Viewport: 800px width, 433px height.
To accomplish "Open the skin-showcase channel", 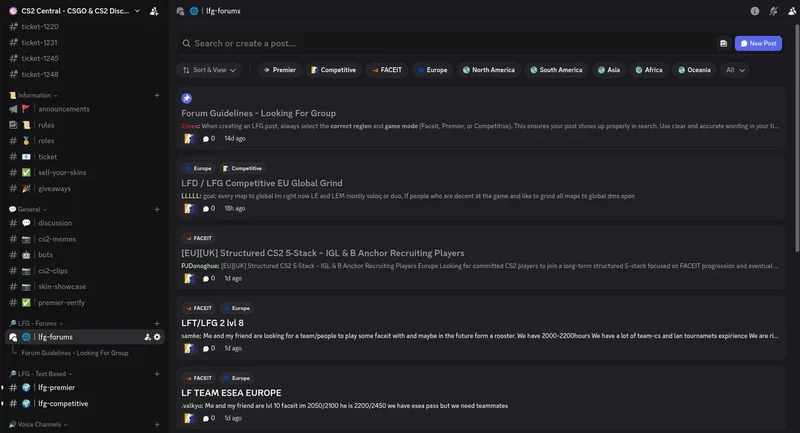I will click(85, 287).
